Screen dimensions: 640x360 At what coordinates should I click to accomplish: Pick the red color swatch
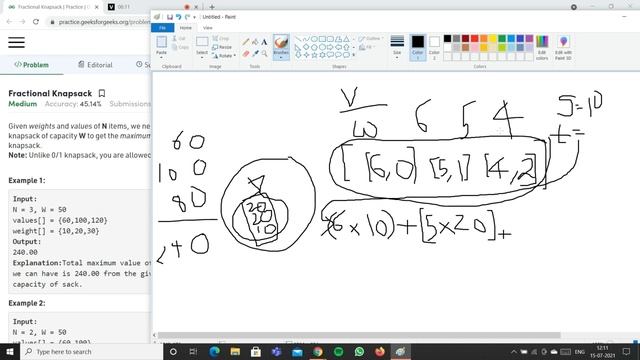(x=474, y=38)
